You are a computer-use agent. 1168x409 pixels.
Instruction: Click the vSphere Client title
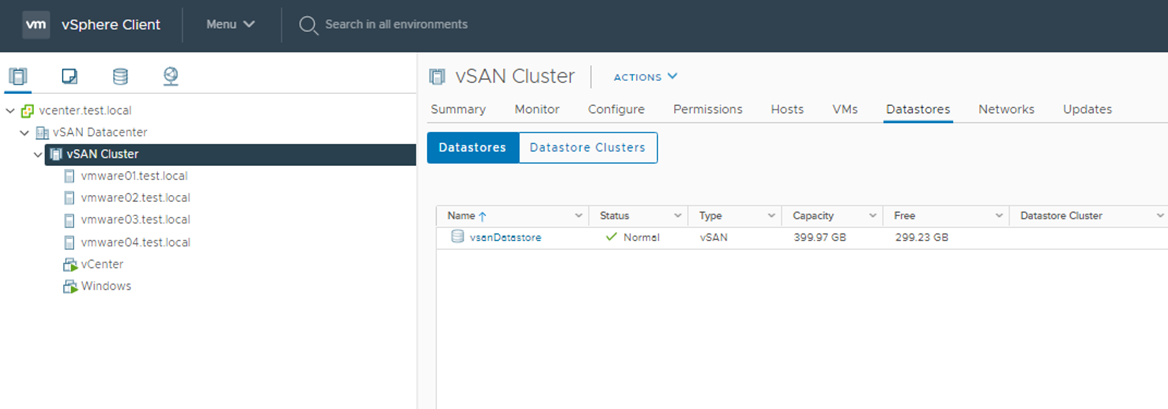110,25
